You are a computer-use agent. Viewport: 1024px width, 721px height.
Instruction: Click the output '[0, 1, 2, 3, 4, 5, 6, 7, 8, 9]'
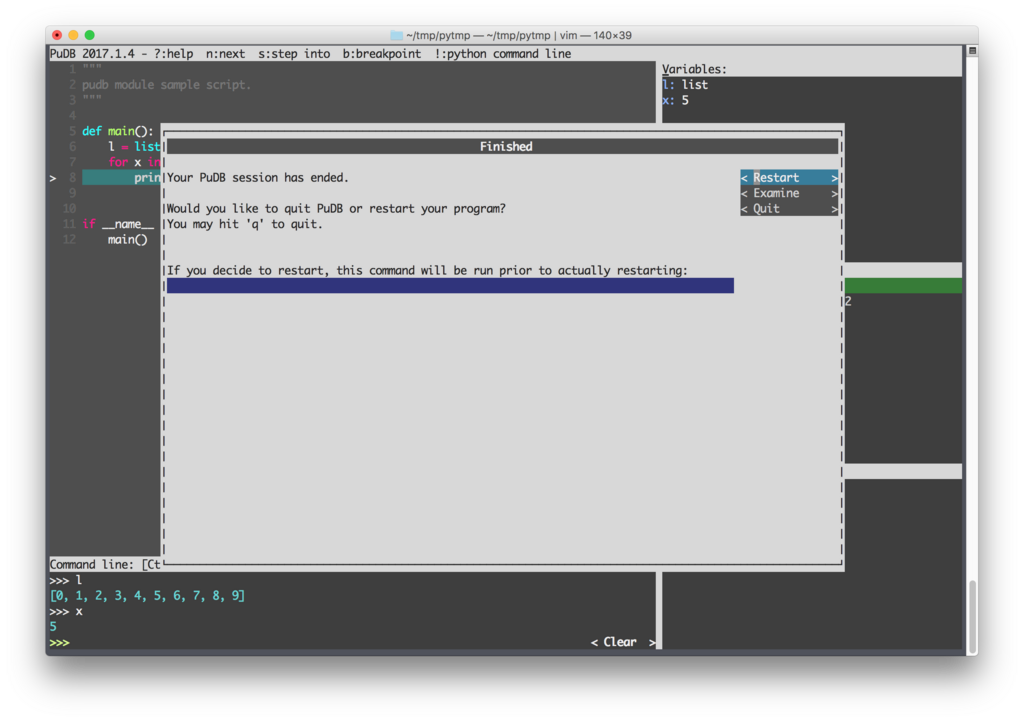(148, 596)
